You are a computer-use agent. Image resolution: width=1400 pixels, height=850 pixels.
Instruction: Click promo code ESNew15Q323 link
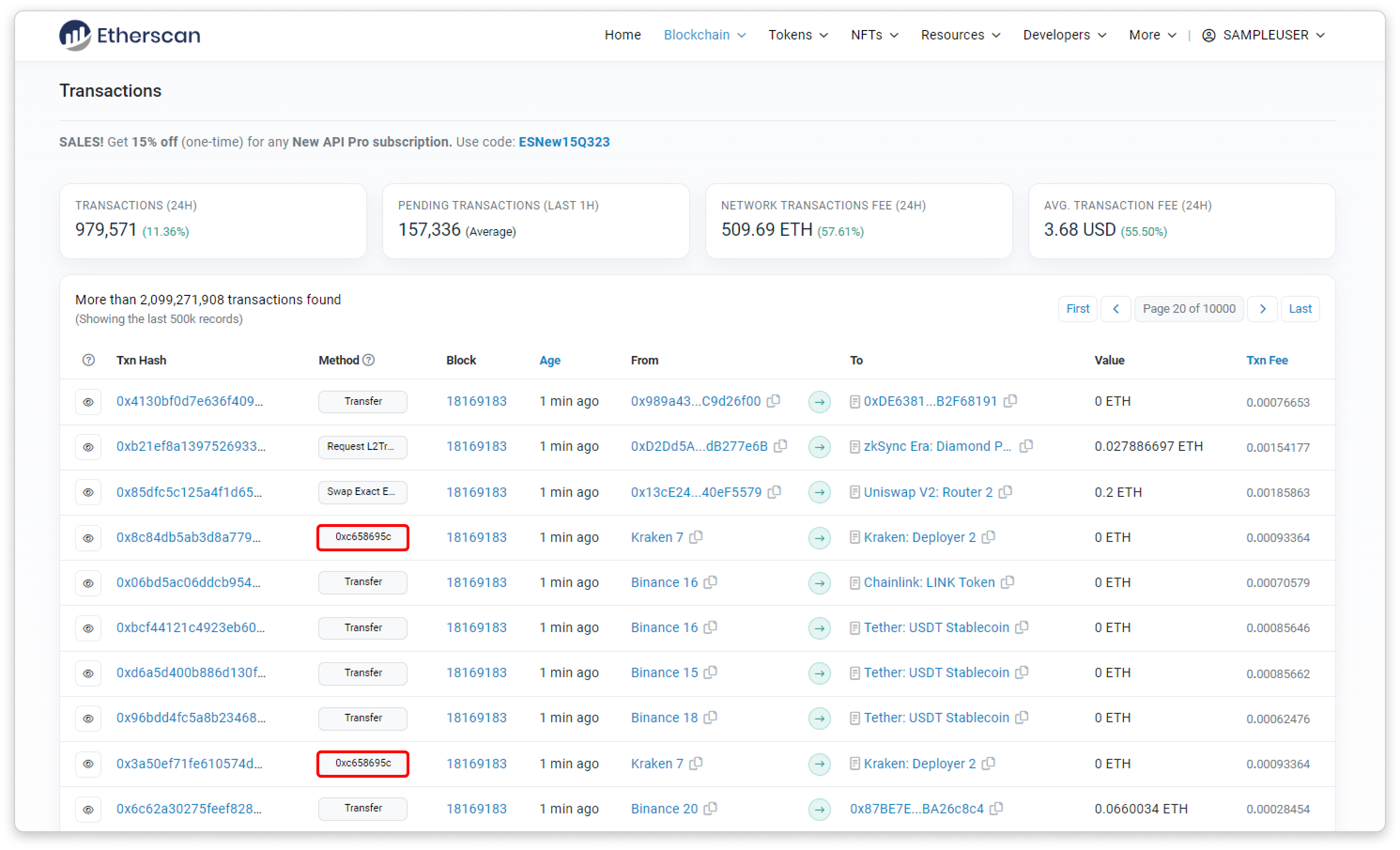[x=564, y=142]
